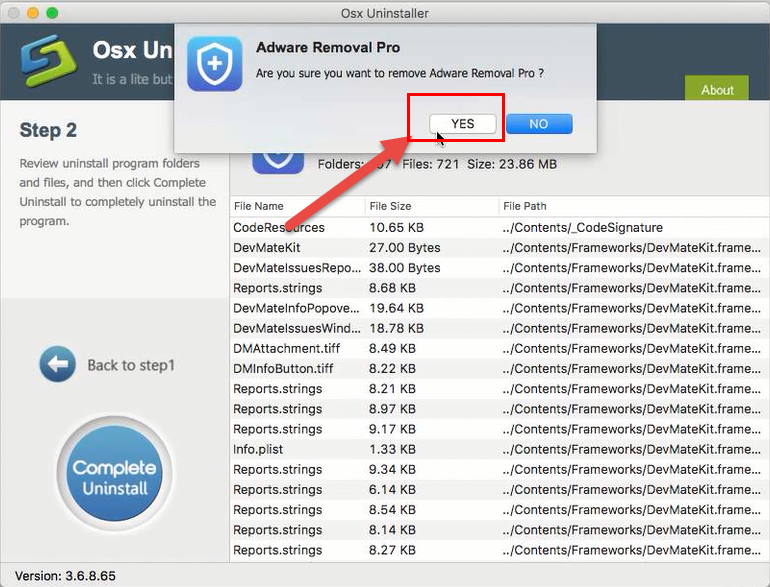The height and width of the screenshot is (587, 770).
Task: Click the Complete Uninstall button
Action: [x=115, y=473]
